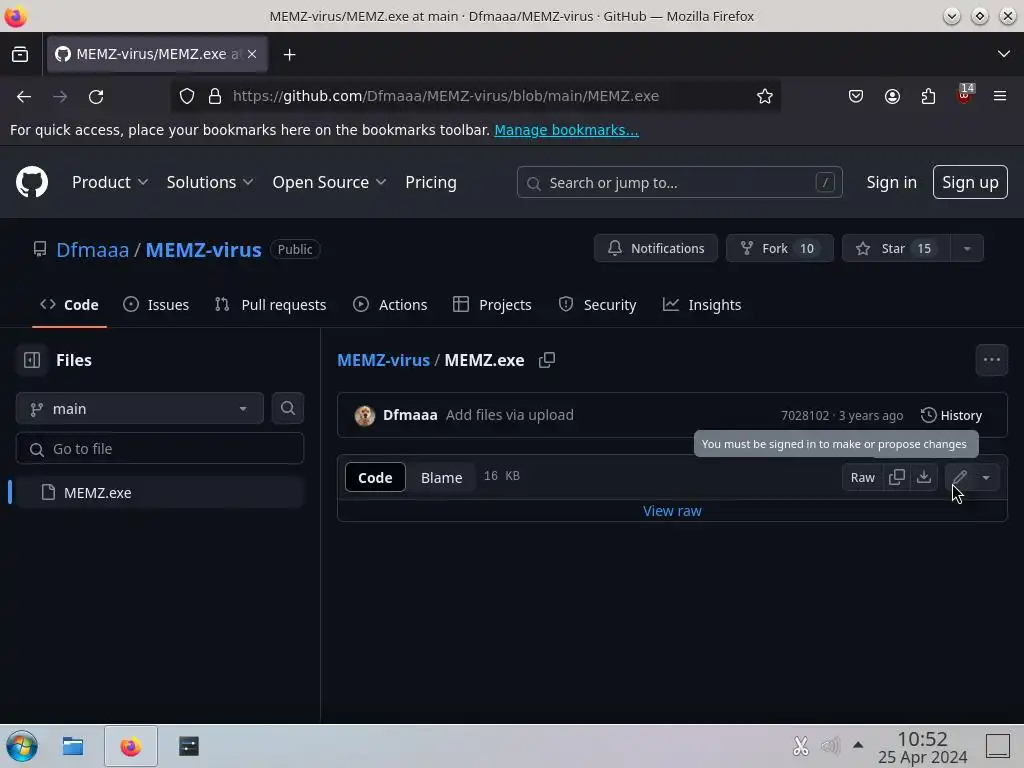Screen dimensions: 1024x768
Task: Focus the Go to file field
Action: click(160, 449)
